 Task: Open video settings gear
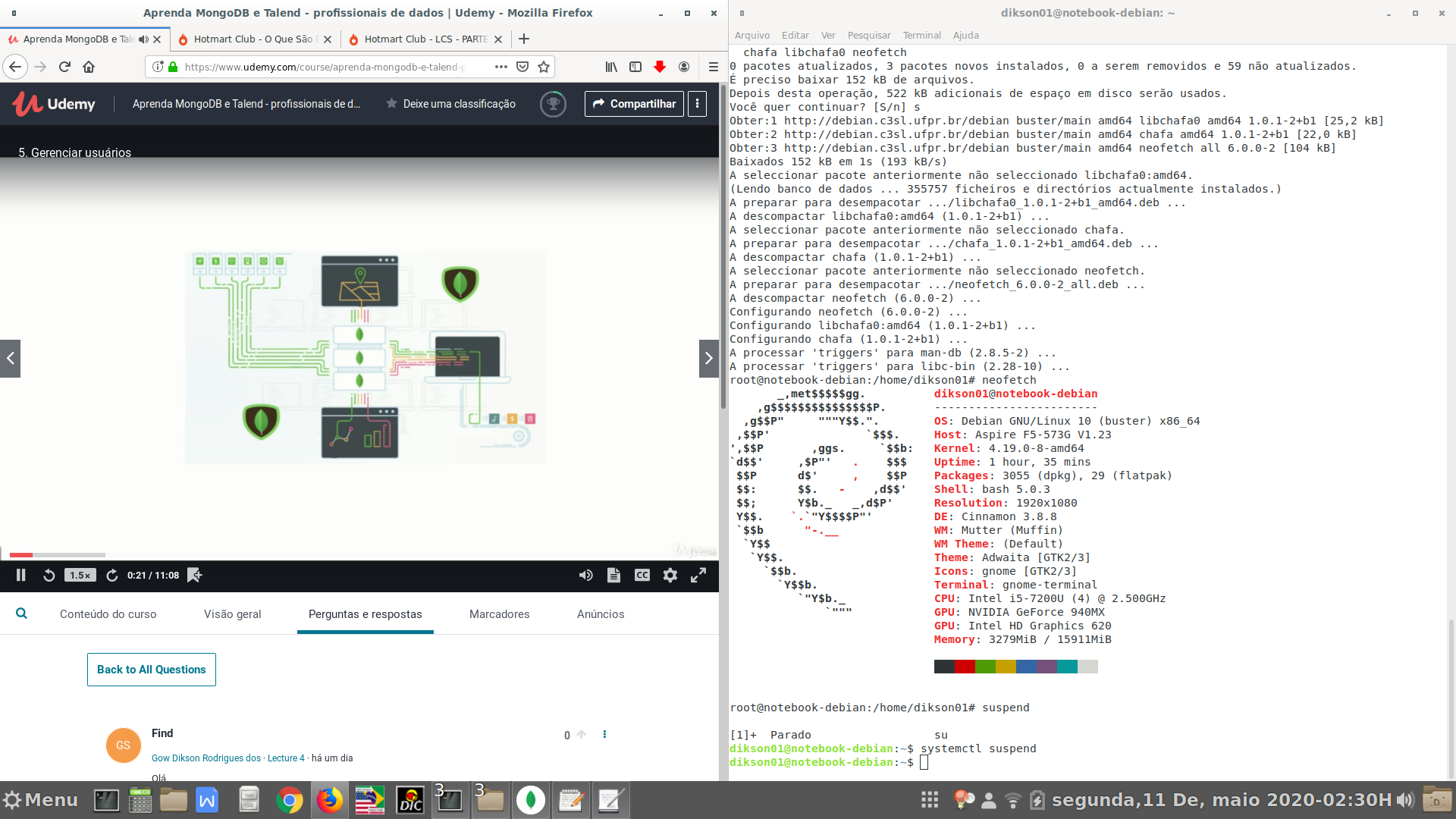pyautogui.click(x=670, y=576)
